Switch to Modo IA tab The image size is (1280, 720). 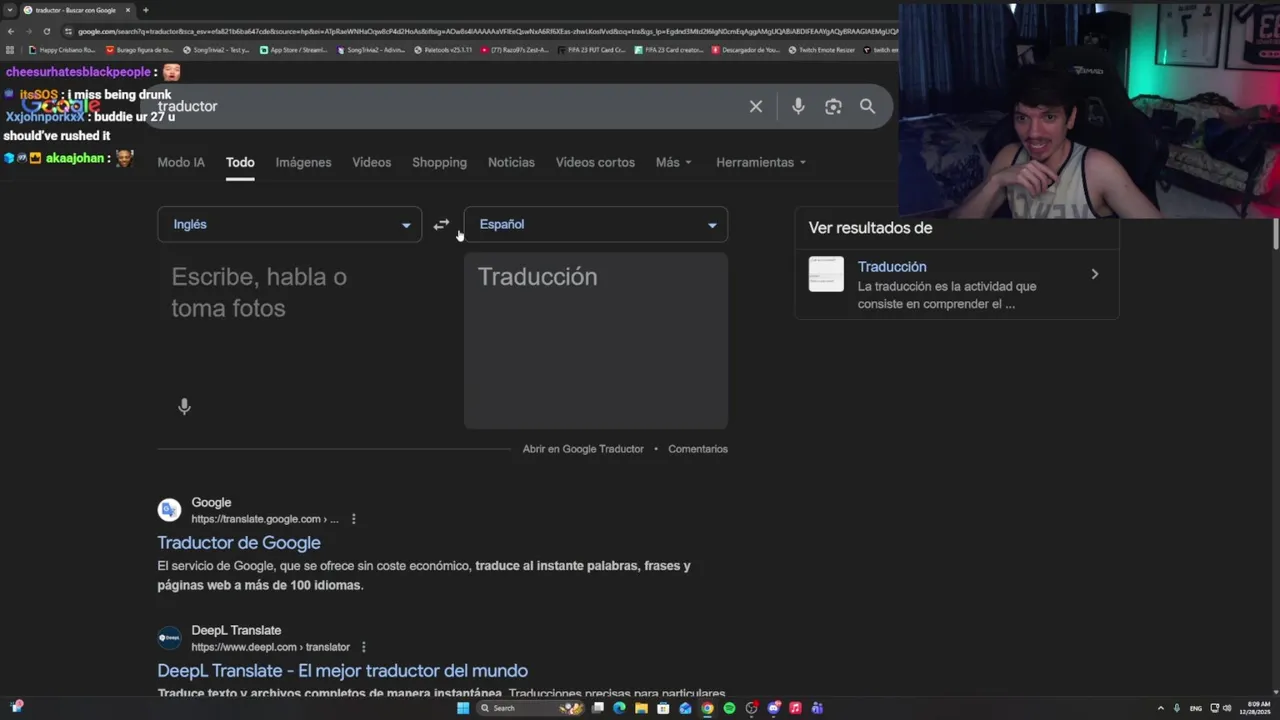point(181,162)
